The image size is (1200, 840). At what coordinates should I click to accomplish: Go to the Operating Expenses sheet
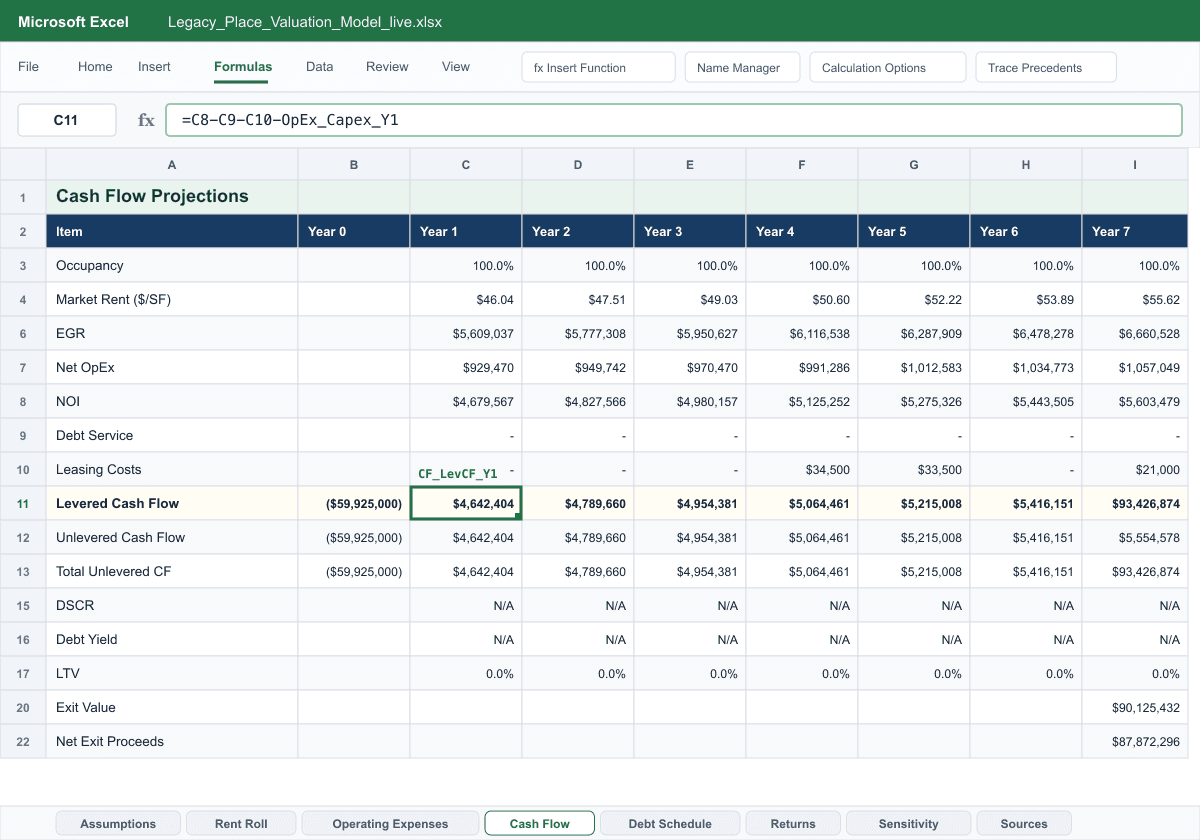point(390,823)
